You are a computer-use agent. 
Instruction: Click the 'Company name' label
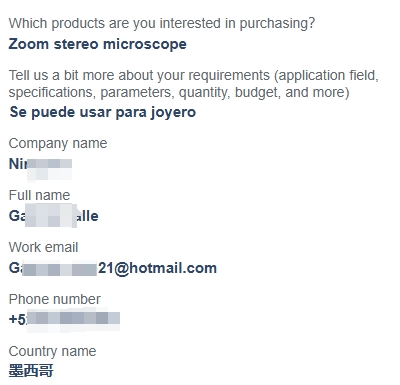[x=58, y=143]
